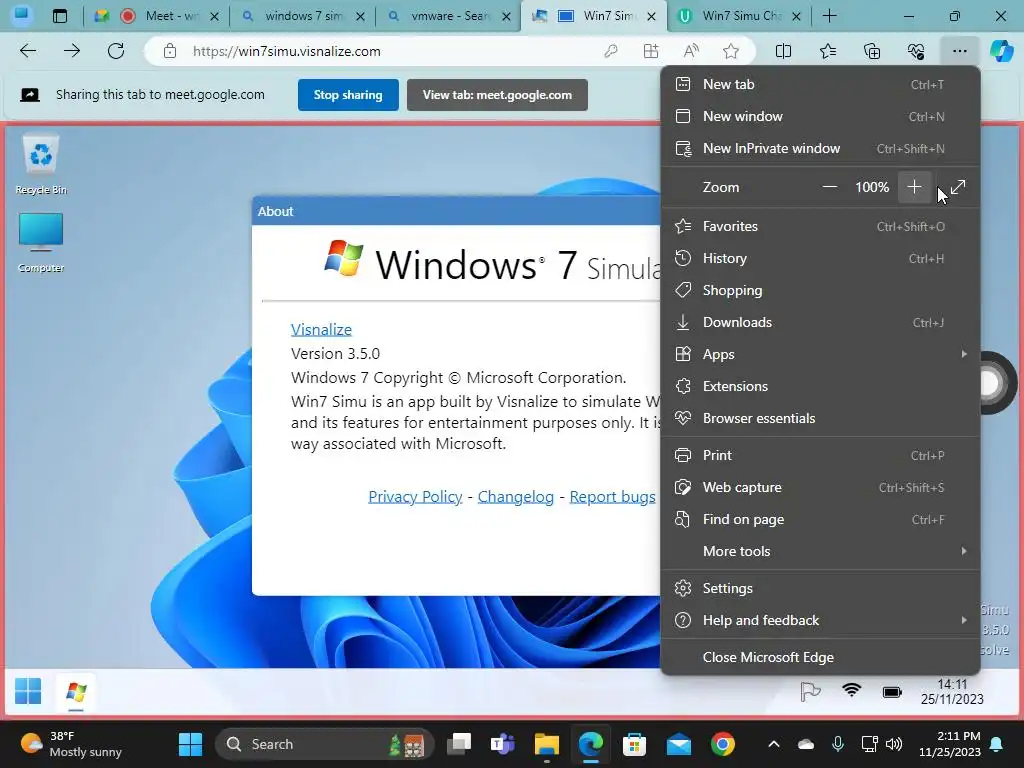The height and width of the screenshot is (768, 1024).
Task: Open Microsoft Edge from Windows taskbar
Action: point(591,744)
